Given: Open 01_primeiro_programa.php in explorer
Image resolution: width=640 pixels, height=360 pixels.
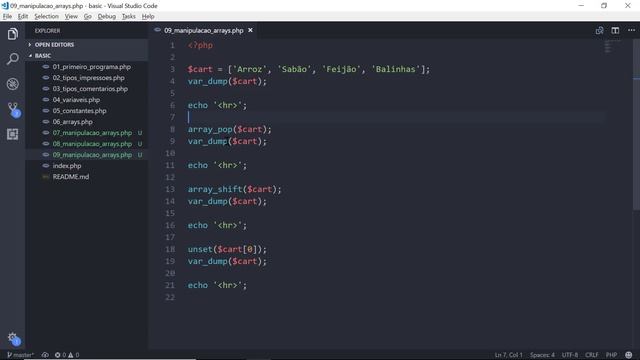Looking at the screenshot, I should (x=87, y=67).
